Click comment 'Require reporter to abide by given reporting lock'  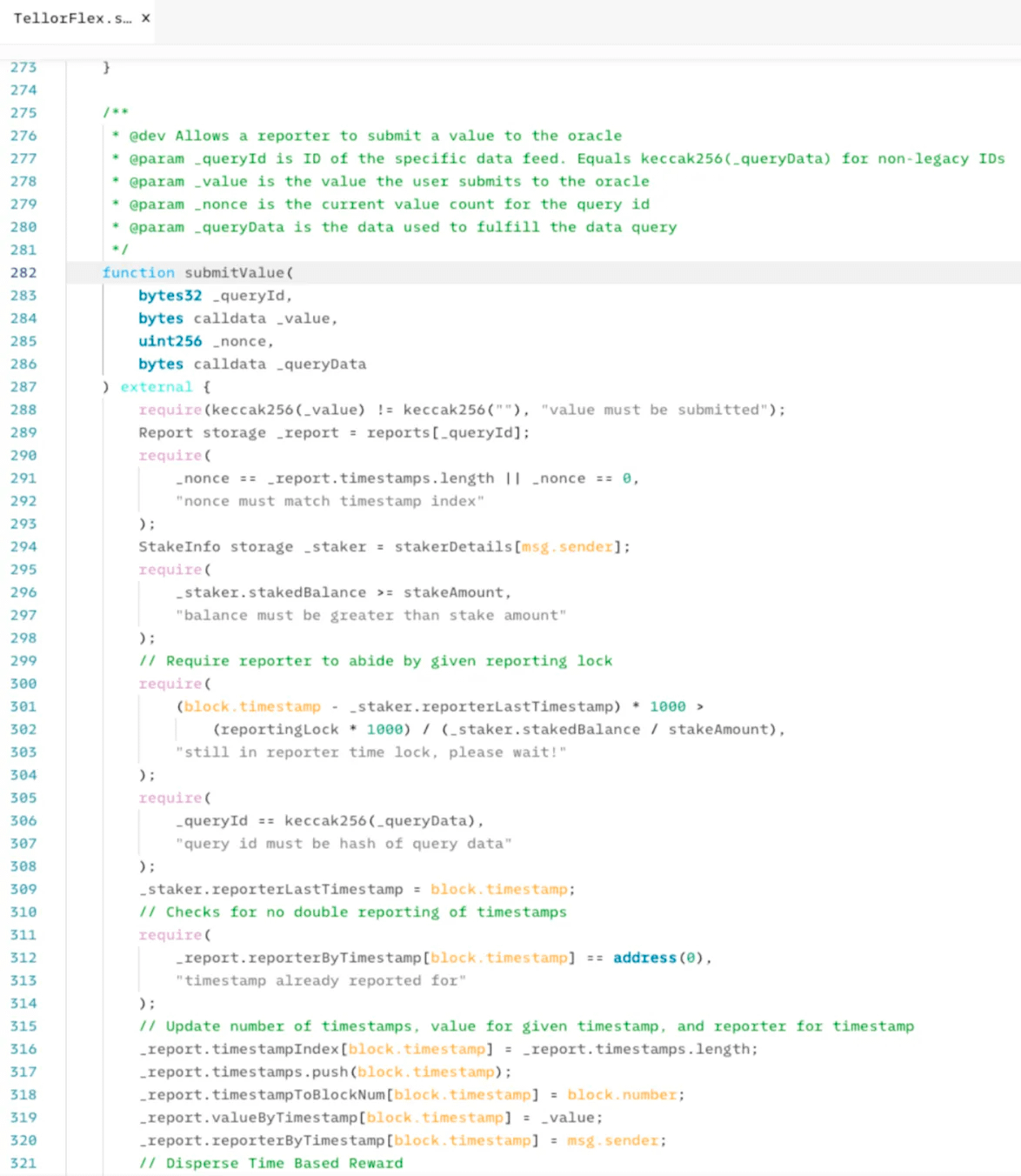click(x=376, y=661)
